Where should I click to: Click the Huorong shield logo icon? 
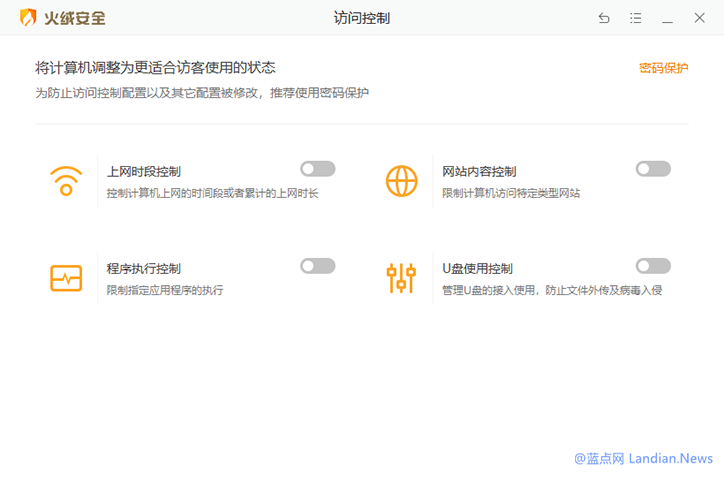click(x=28, y=18)
